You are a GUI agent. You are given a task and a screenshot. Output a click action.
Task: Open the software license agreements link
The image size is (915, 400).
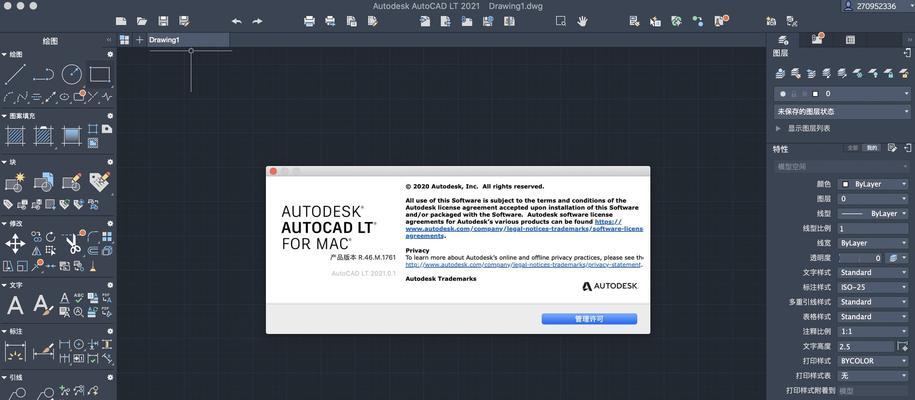pos(523,229)
